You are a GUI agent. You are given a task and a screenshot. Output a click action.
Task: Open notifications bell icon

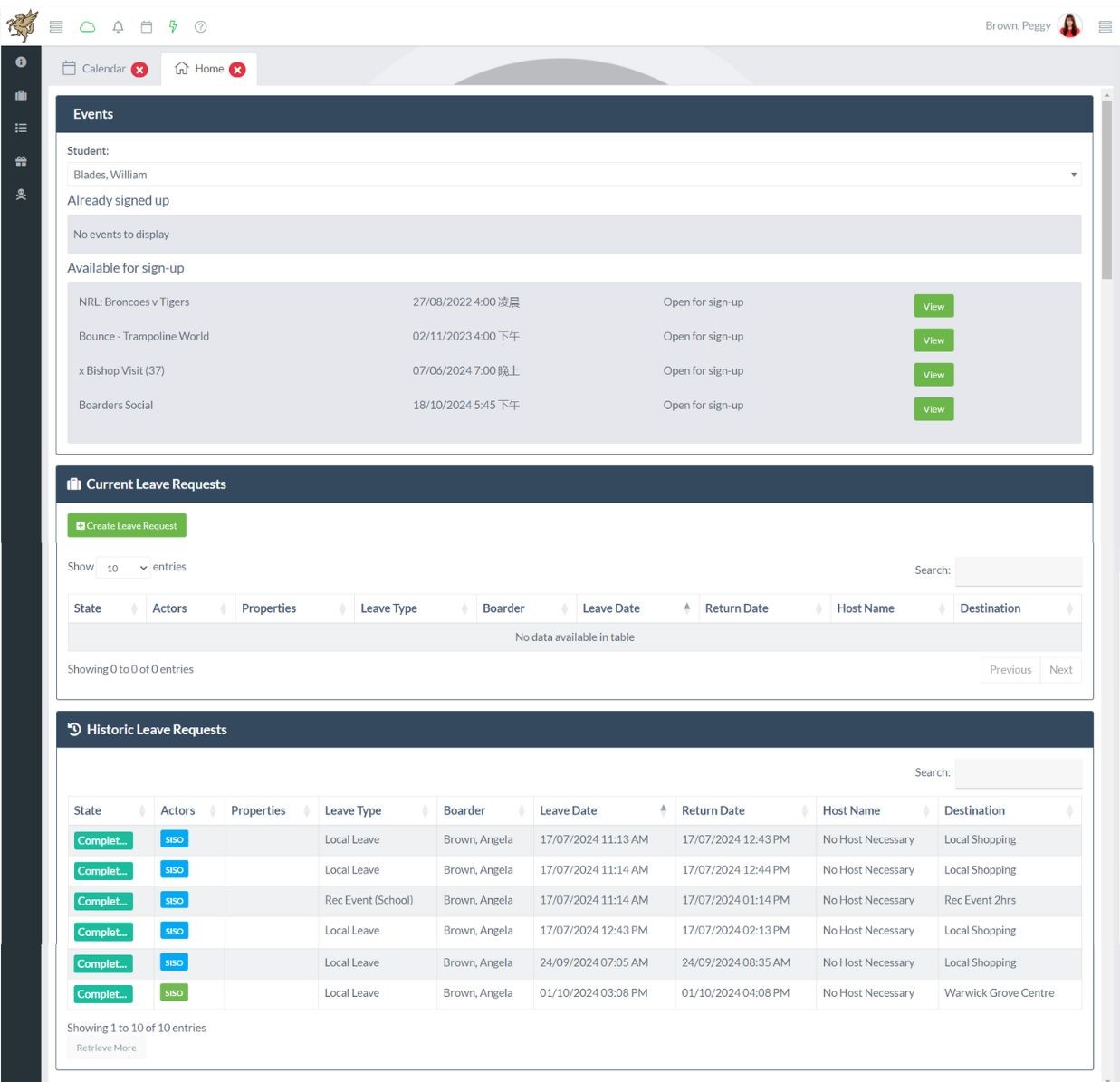pos(118,27)
